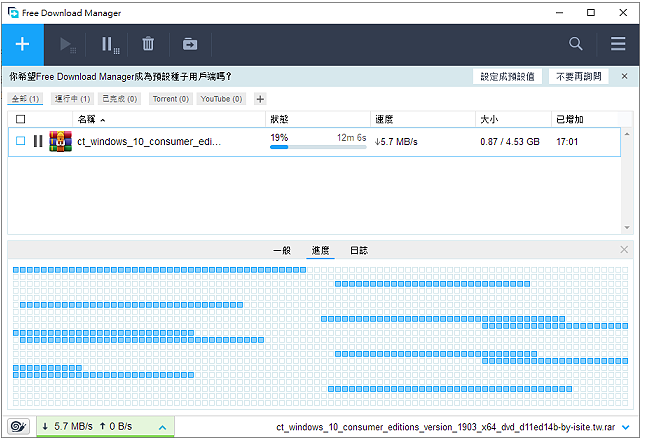
Task: Switch to 日誌 details tab
Action: [359, 250]
